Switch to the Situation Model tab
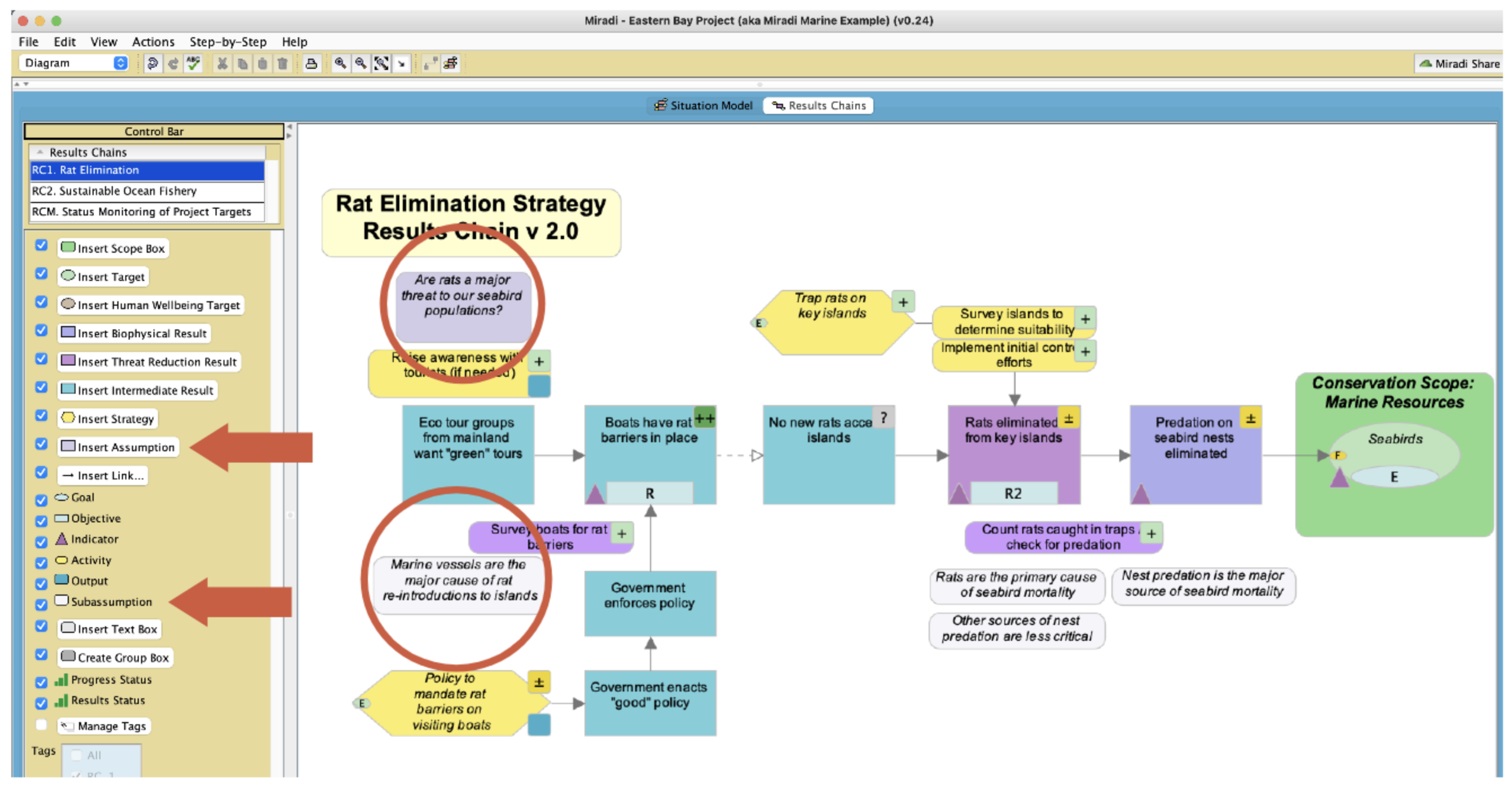 703,105
